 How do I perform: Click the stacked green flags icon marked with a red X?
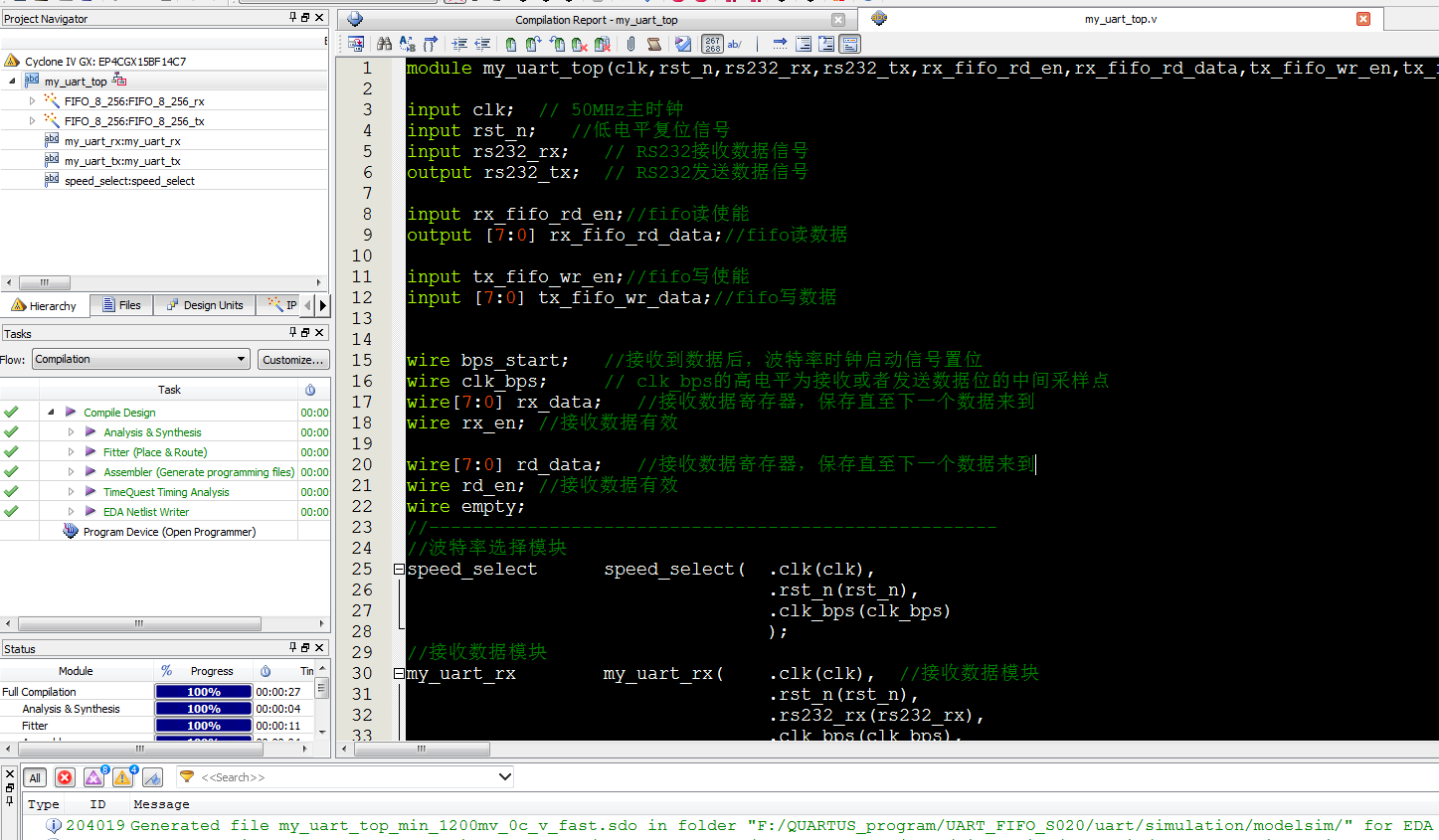603,44
